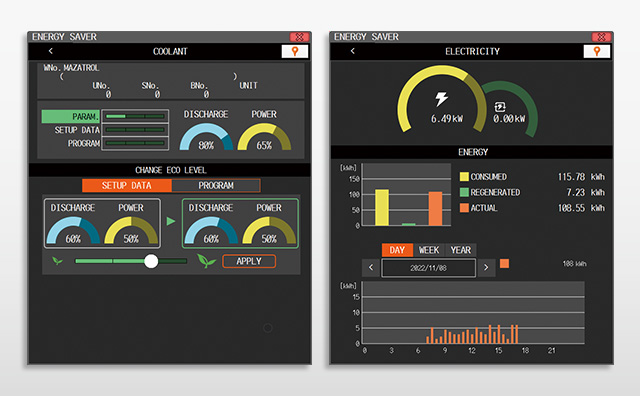Screen dimensions: 640x396
Task: Apply the eco level change
Action: click(249, 261)
